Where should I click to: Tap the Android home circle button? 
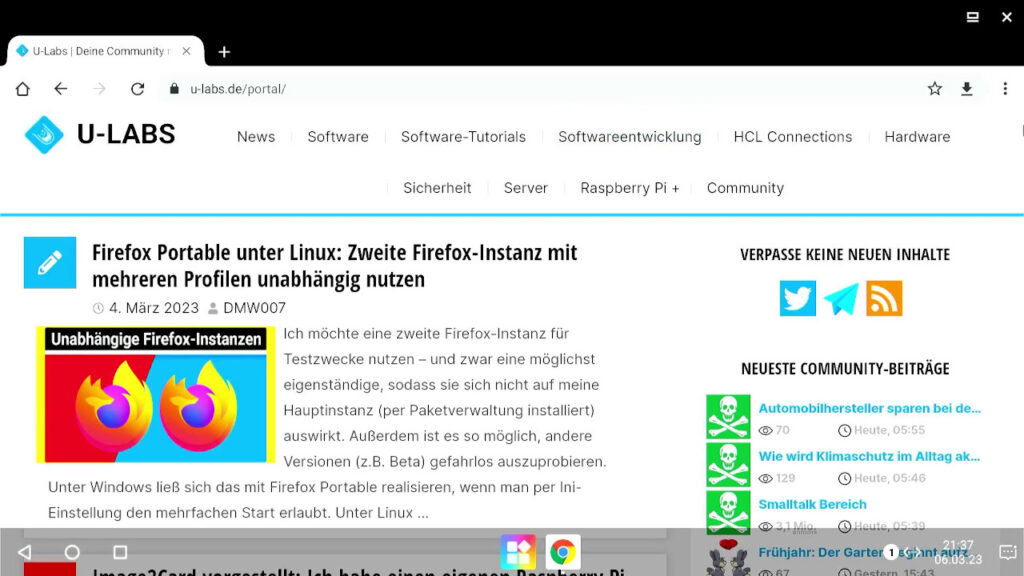pos(72,552)
